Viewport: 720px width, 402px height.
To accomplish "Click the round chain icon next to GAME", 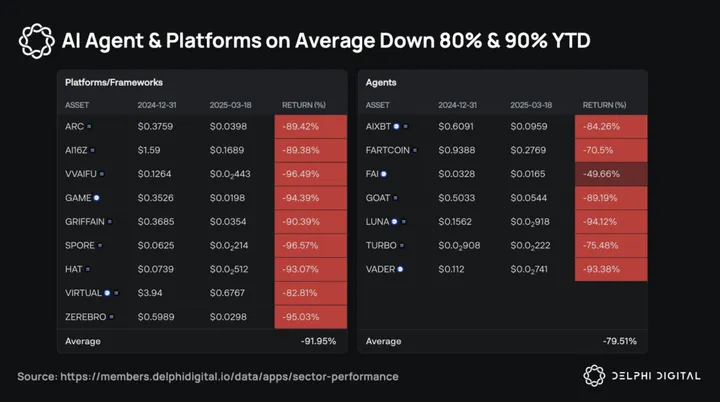I will click(x=96, y=198).
